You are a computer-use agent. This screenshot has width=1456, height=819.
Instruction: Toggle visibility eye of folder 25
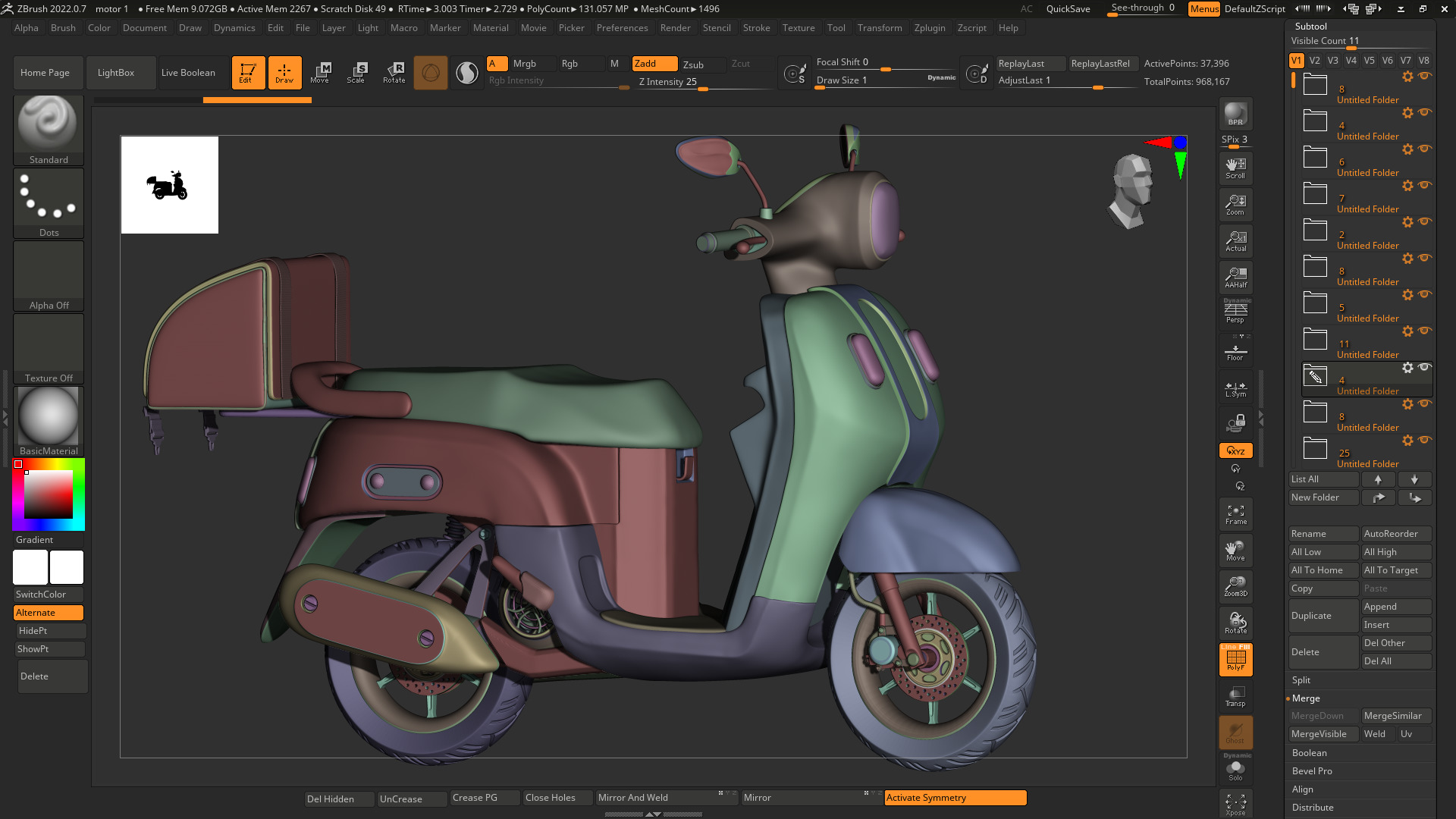(x=1425, y=440)
